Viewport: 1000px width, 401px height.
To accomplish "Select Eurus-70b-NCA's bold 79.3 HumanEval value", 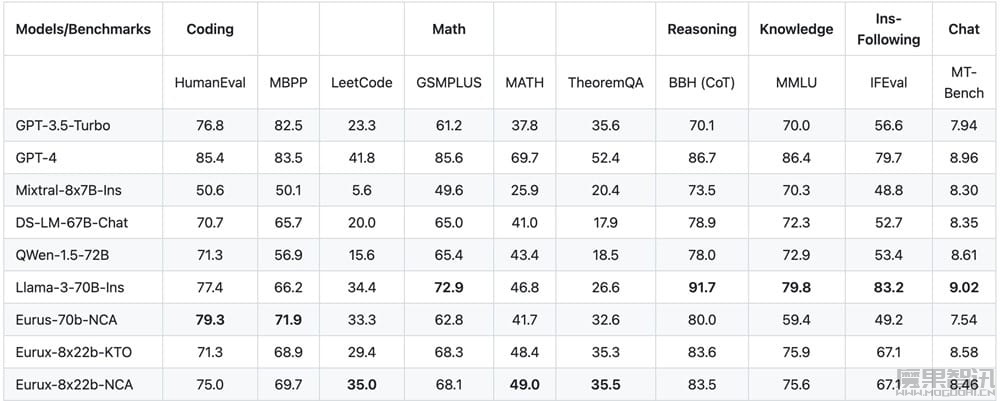I will point(210,320).
